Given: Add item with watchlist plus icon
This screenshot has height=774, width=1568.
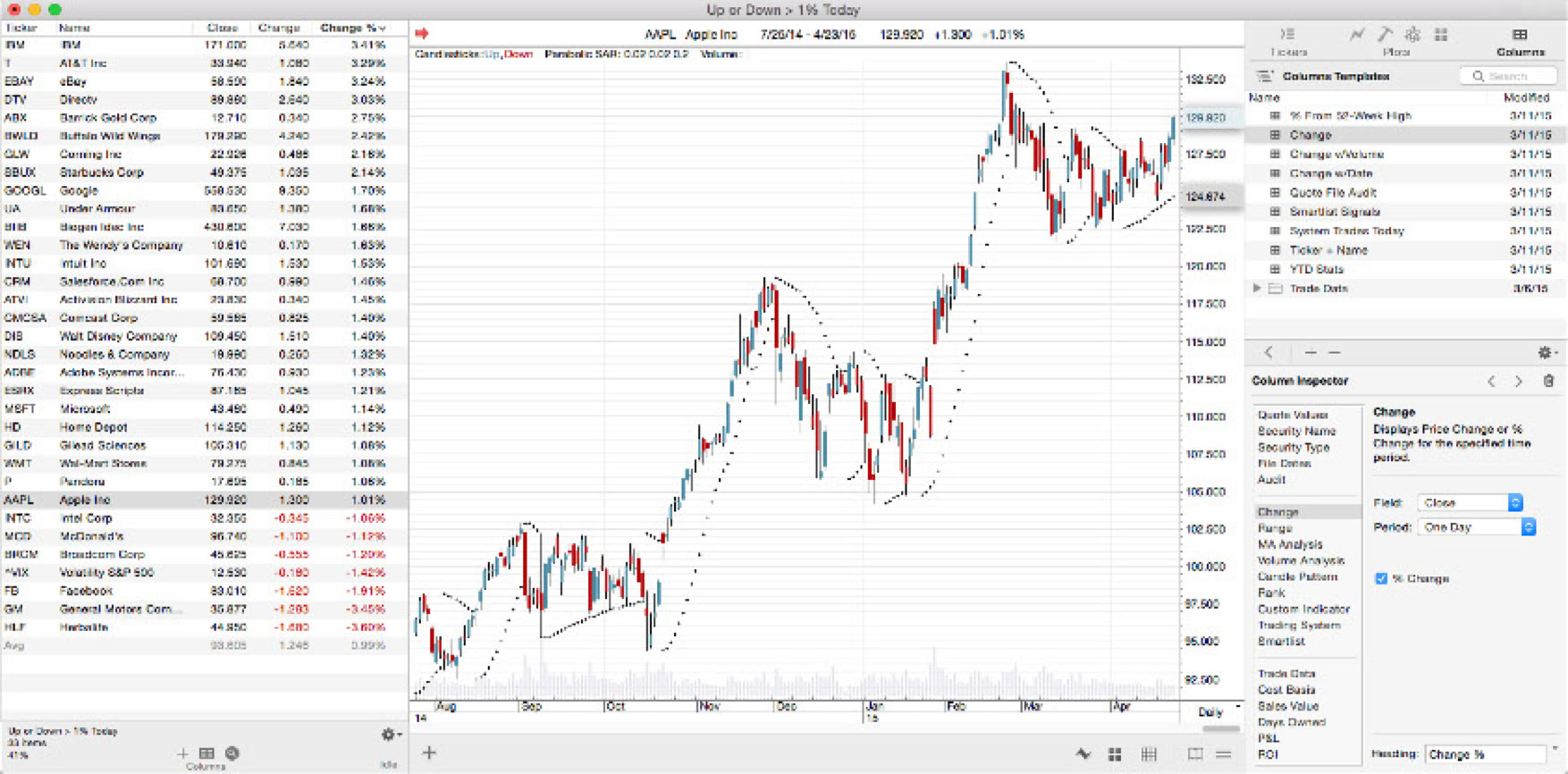Looking at the screenshot, I should pyautogui.click(x=182, y=753).
